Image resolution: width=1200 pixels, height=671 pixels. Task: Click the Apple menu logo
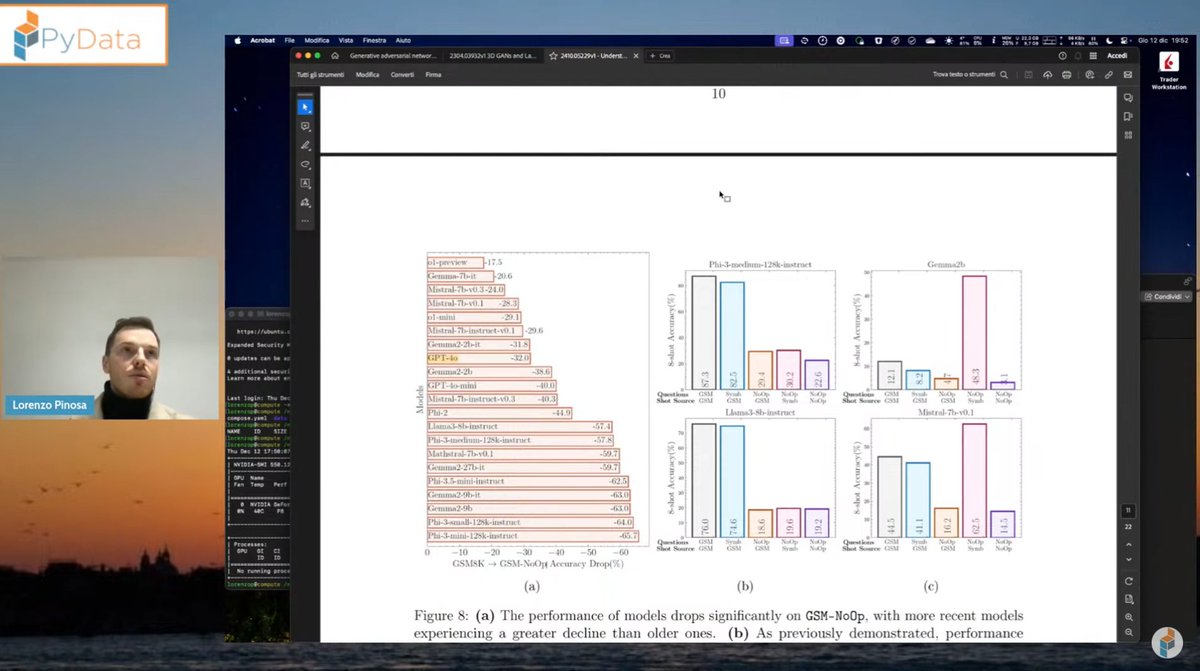coord(238,41)
